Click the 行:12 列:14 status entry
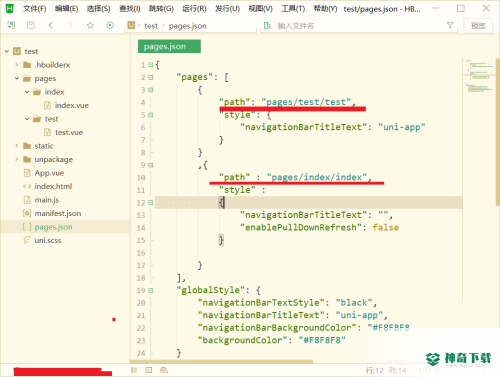Image resolution: width=500 pixels, height=377 pixels. point(386,370)
